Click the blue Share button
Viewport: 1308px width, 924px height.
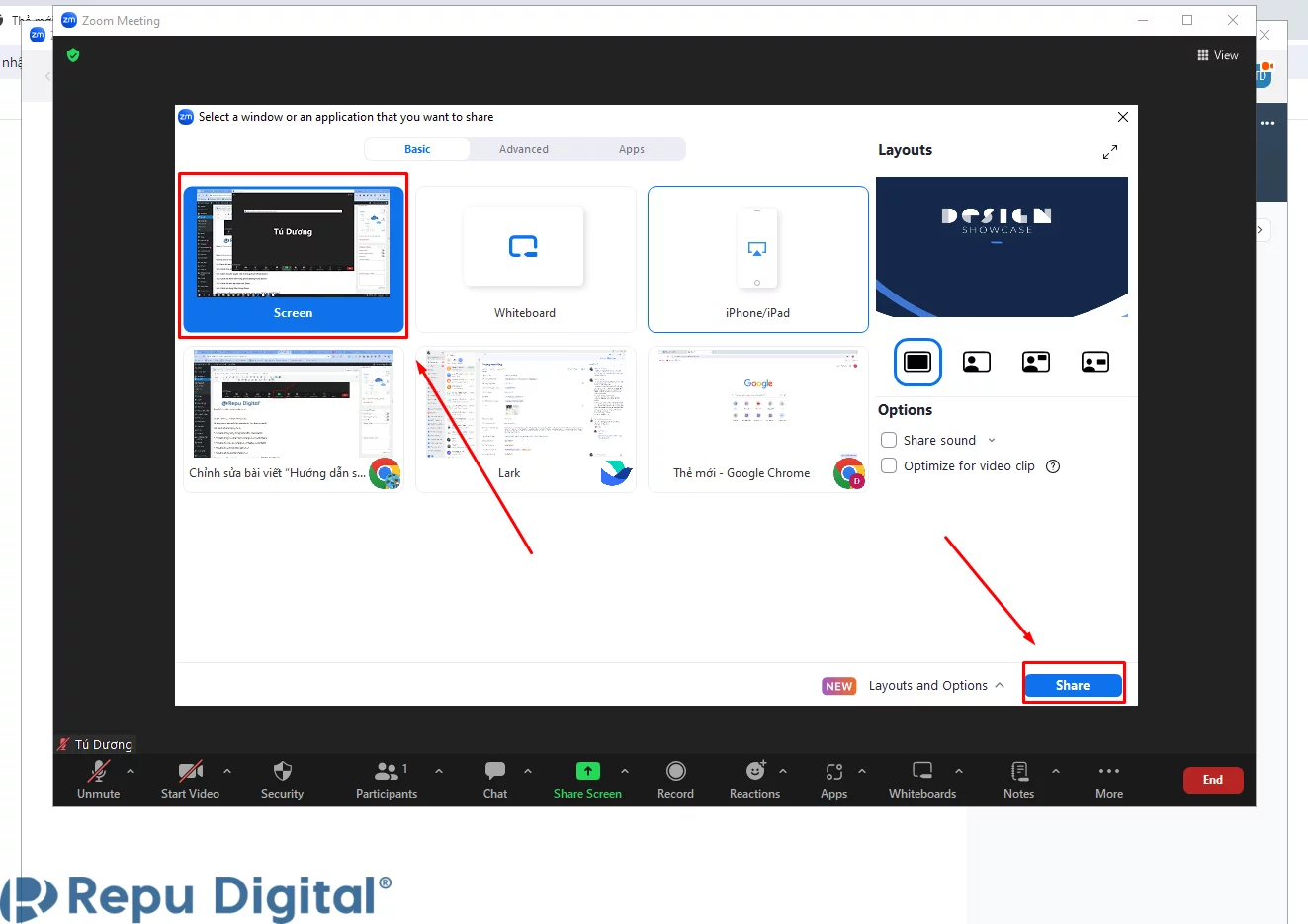click(1073, 685)
